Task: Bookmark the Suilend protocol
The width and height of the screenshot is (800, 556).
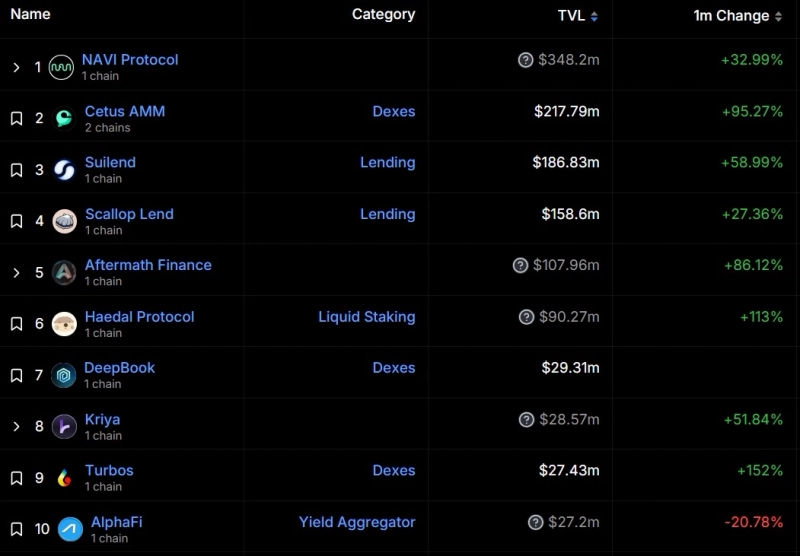Action: click(16, 170)
